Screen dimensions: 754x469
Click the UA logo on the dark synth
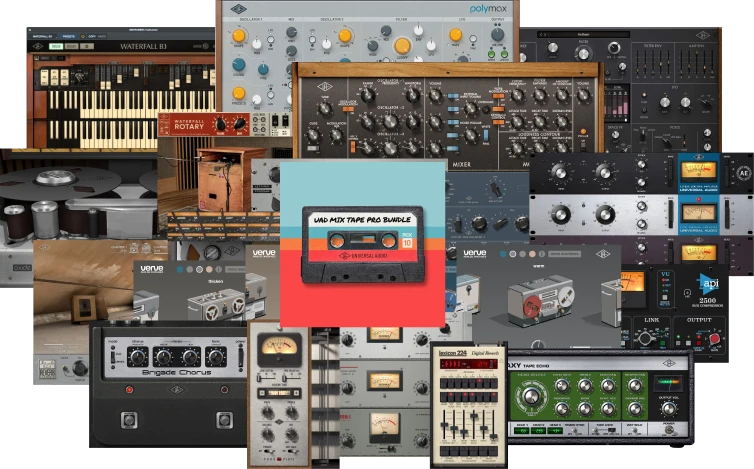pos(703,36)
